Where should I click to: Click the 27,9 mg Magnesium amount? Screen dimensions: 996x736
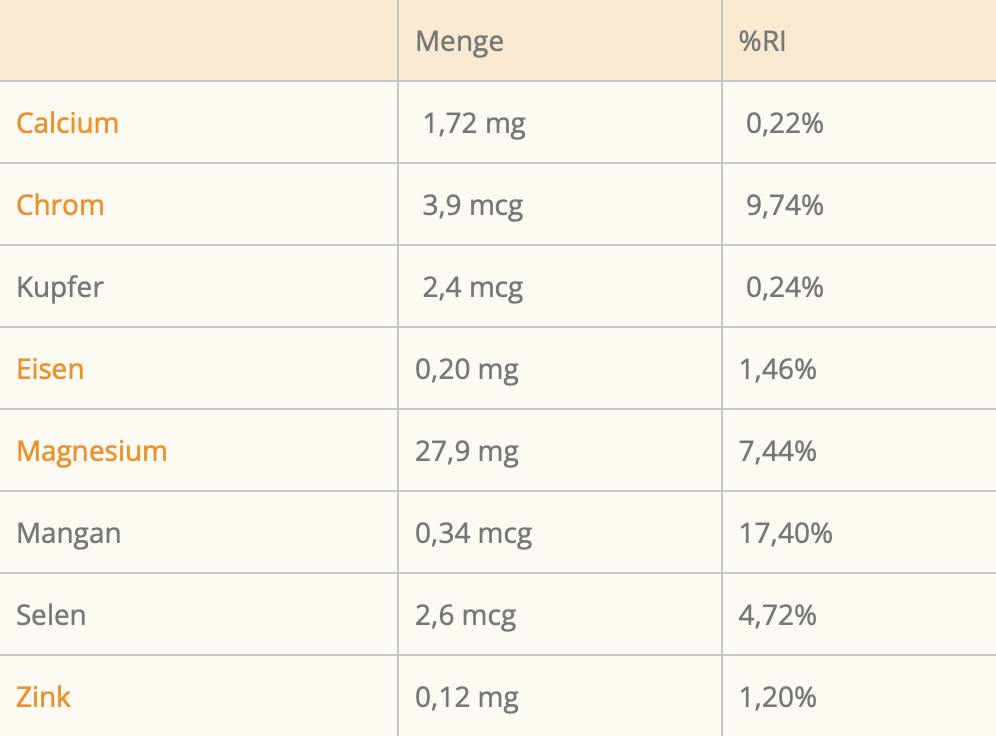(467, 451)
